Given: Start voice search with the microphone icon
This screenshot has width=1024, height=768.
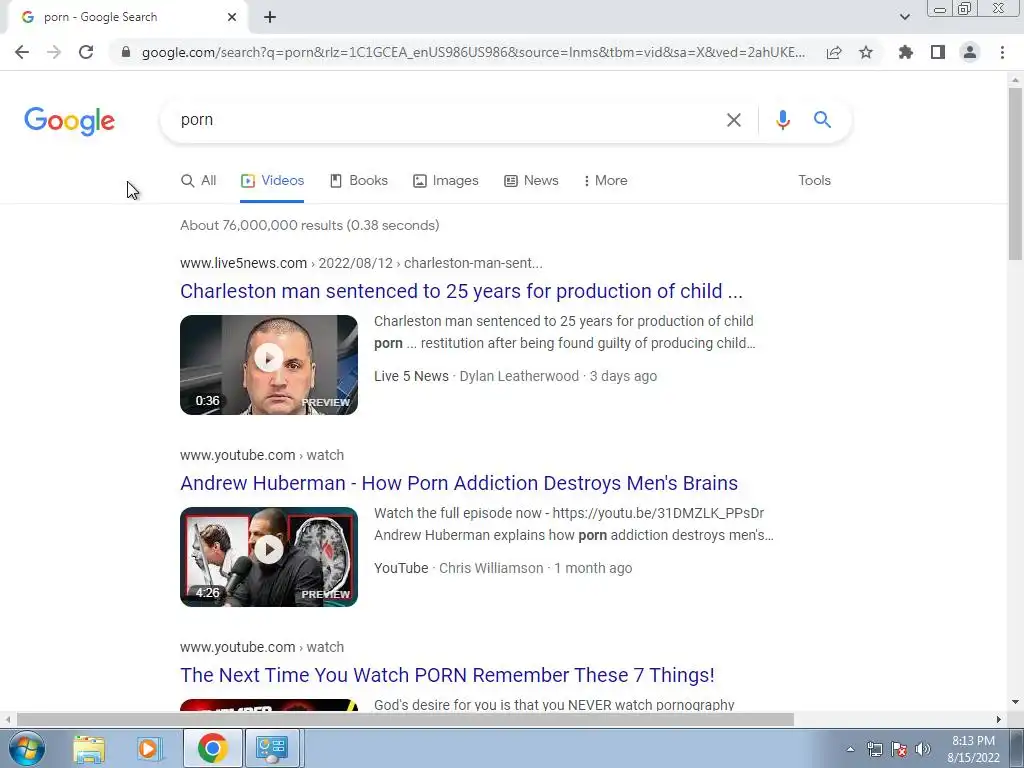Looking at the screenshot, I should pos(783,120).
